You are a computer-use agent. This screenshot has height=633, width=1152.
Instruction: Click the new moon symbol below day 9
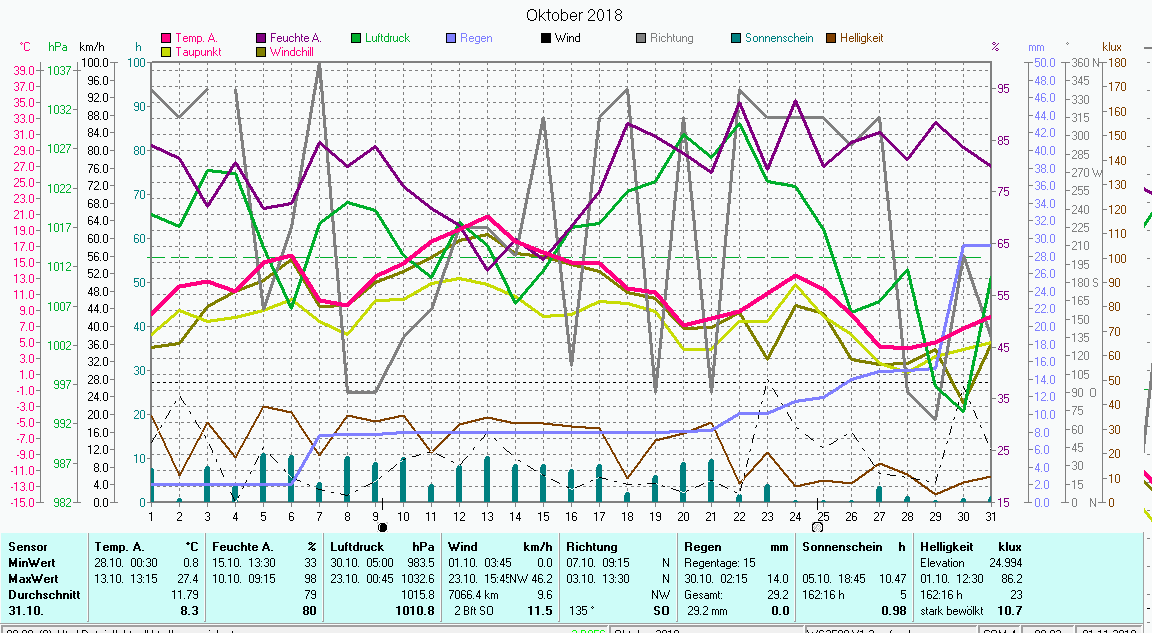[x=382, y=527]
